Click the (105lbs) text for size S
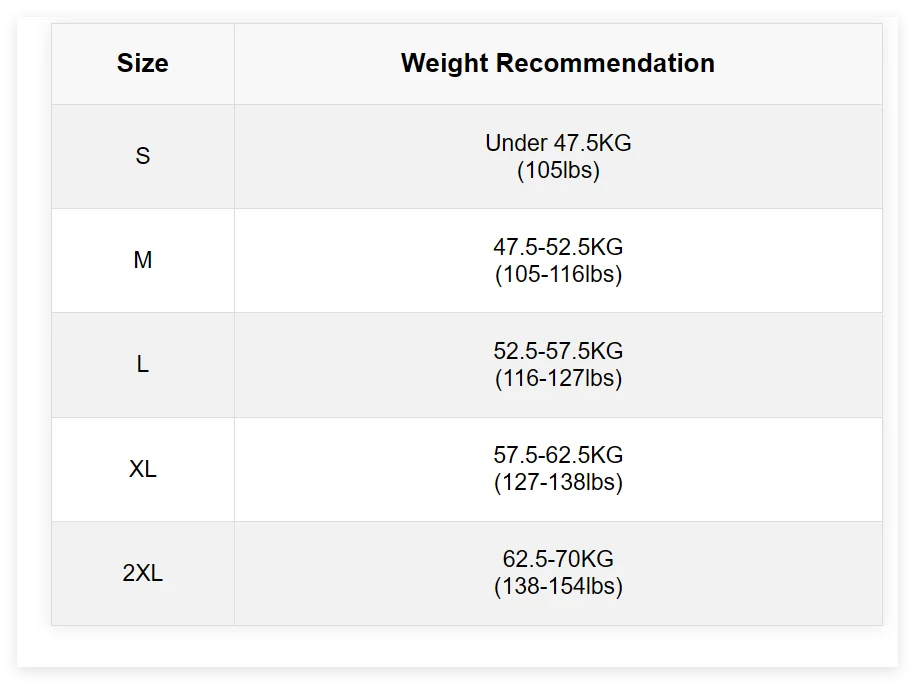Viewport: 915px width, 684px height. click(x=558, y=171)
